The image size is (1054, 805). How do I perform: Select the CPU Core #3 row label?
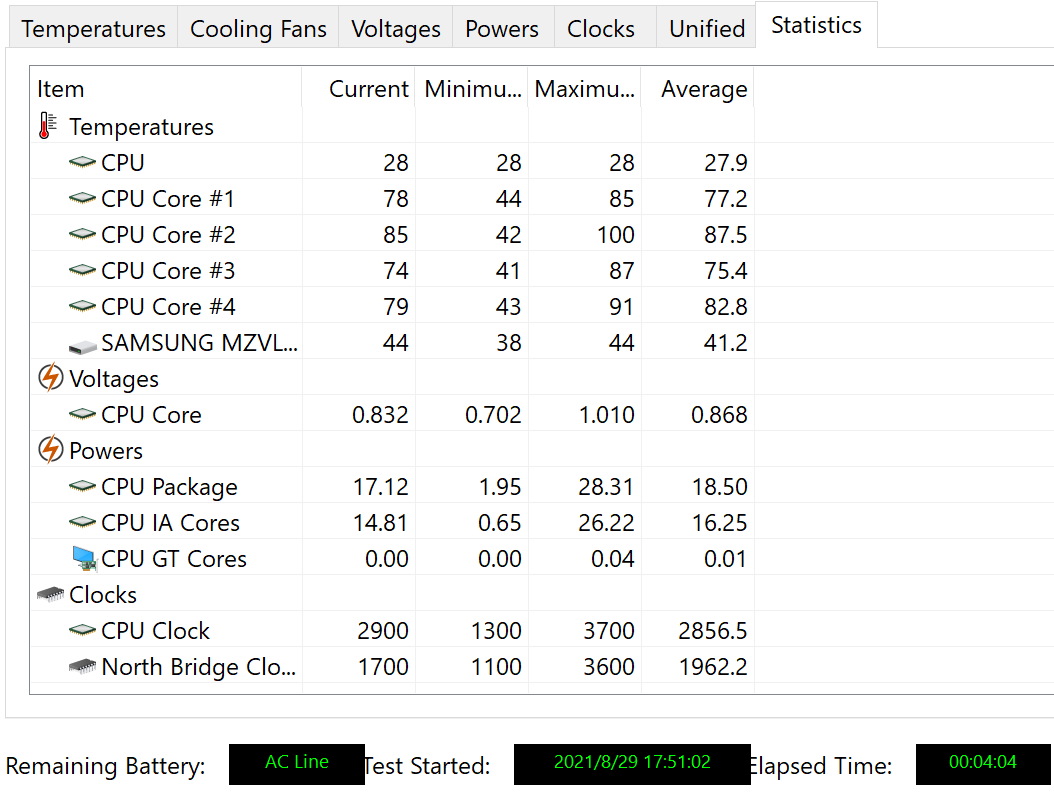(168, 271)
